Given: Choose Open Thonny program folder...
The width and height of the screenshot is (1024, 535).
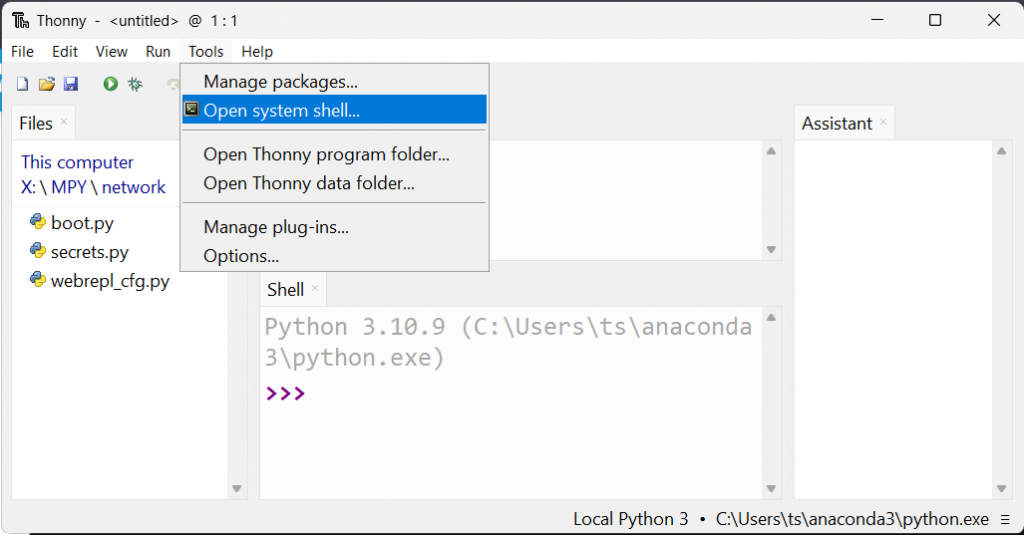Looking at the screenshot, I should click(334, 154).
